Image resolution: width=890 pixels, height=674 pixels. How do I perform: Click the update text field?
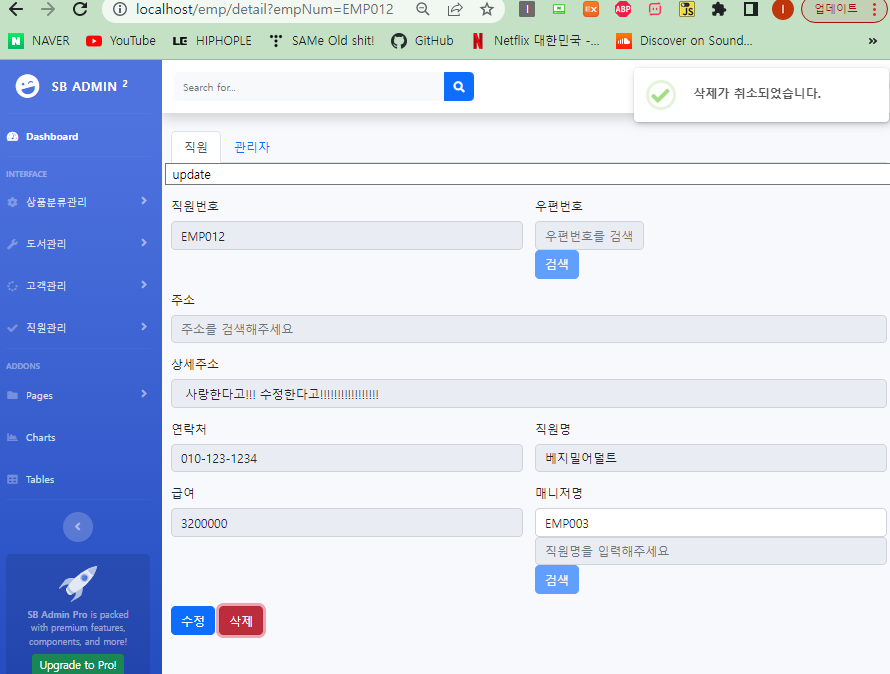point(527,174)
